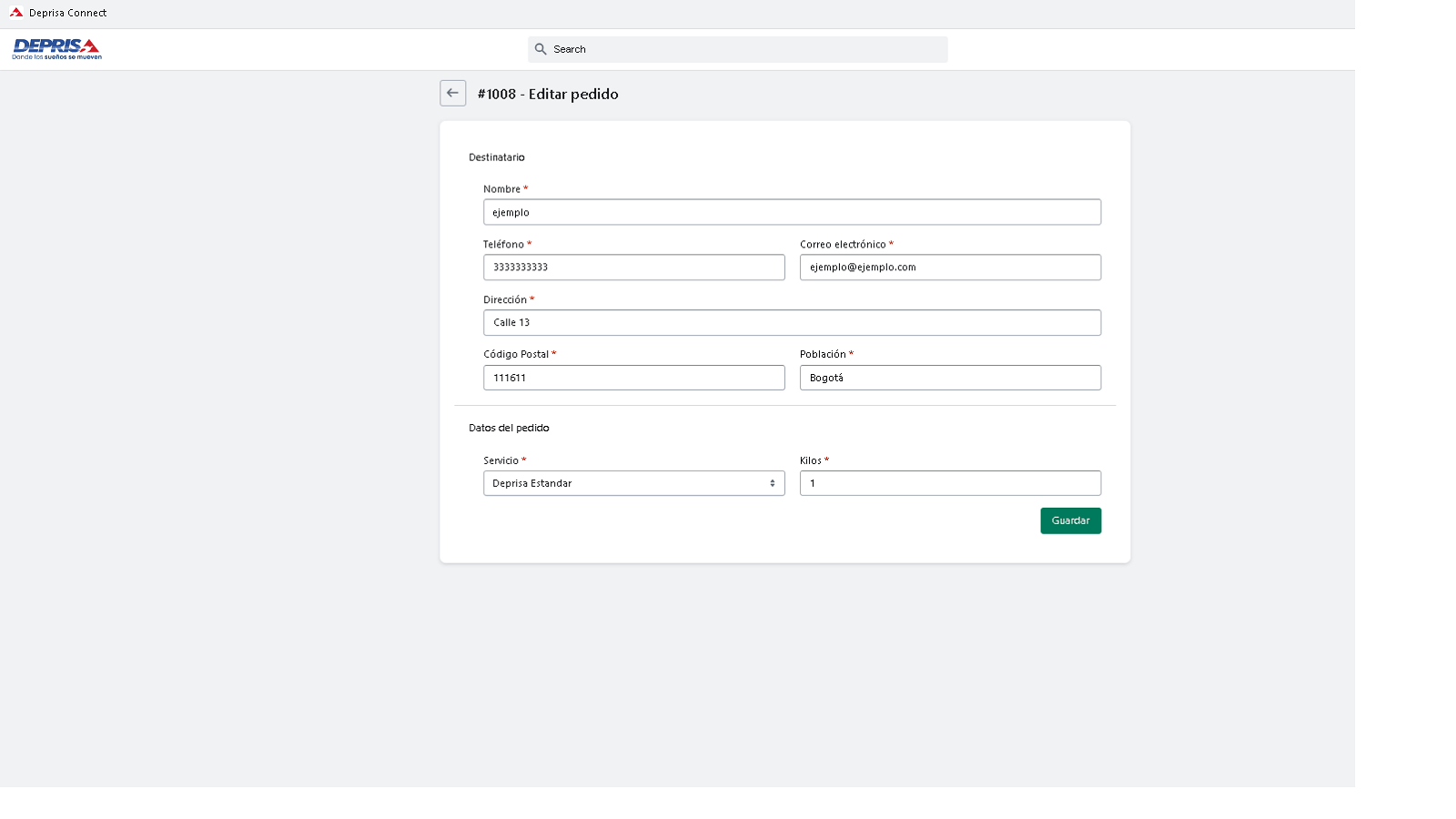Click the Correo electrónico input field
1456x819 pixels.
point(950,268)
